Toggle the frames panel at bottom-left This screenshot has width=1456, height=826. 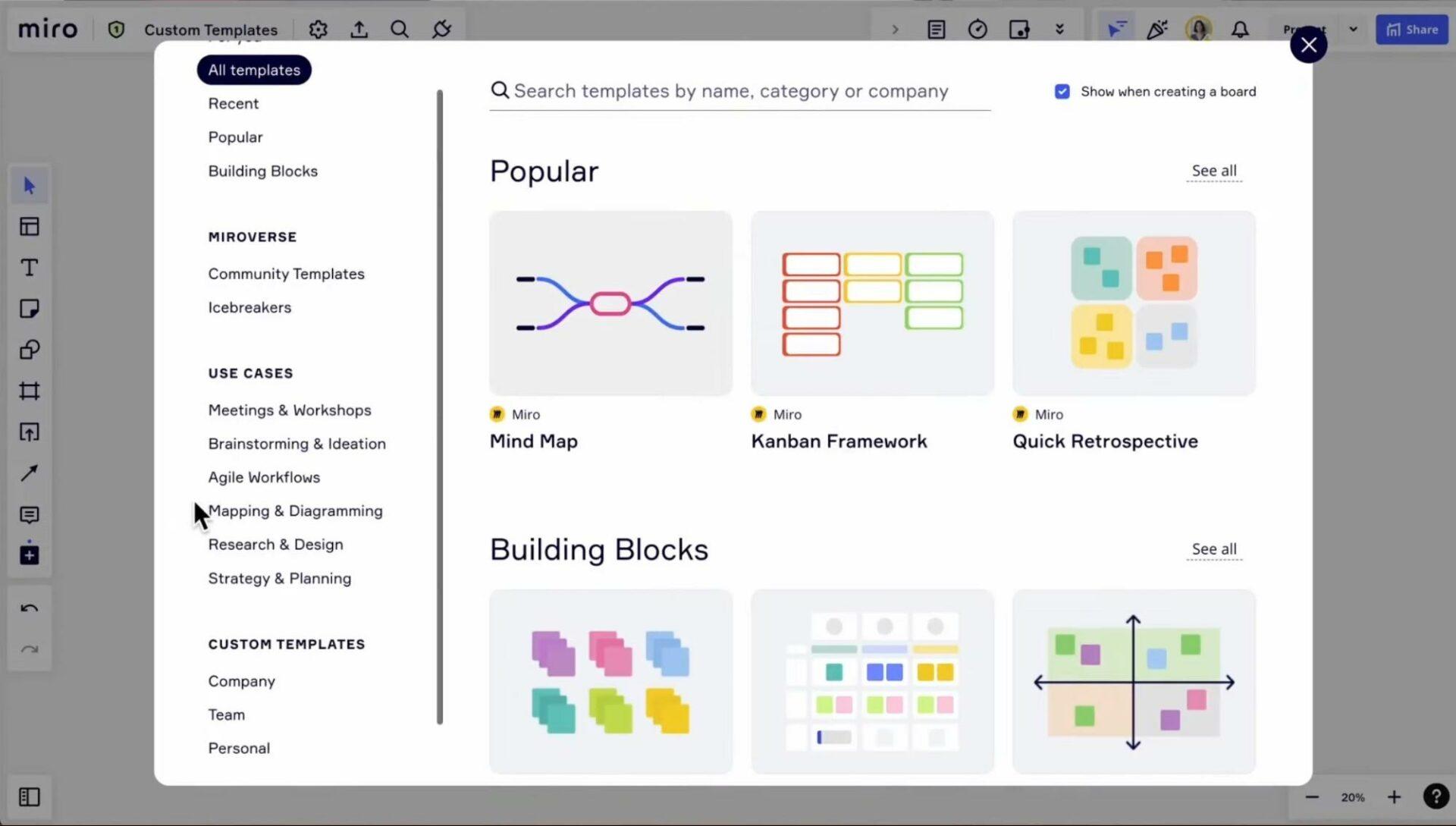click(x=29, y=796)
